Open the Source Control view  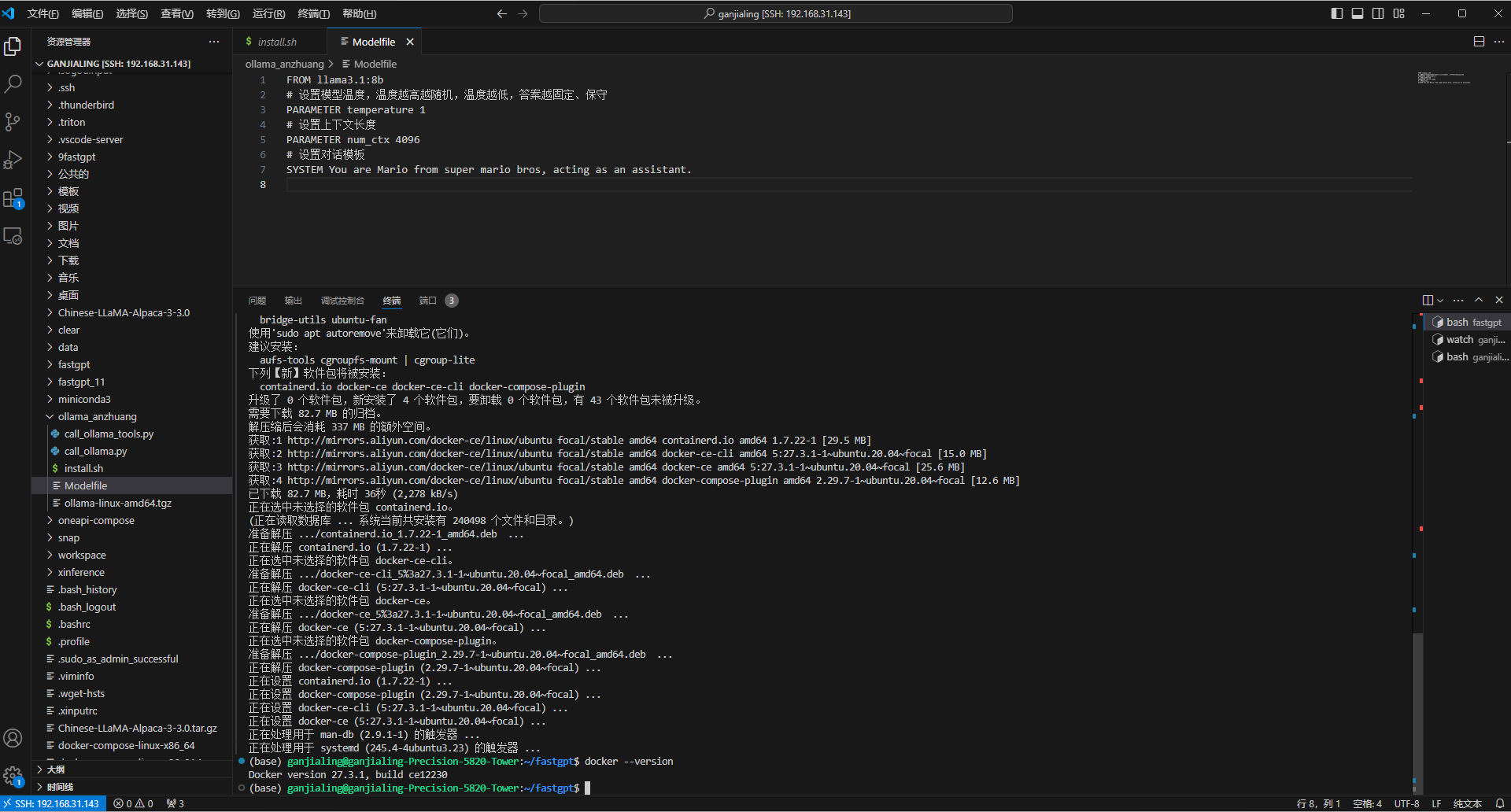tap(13, 122)
